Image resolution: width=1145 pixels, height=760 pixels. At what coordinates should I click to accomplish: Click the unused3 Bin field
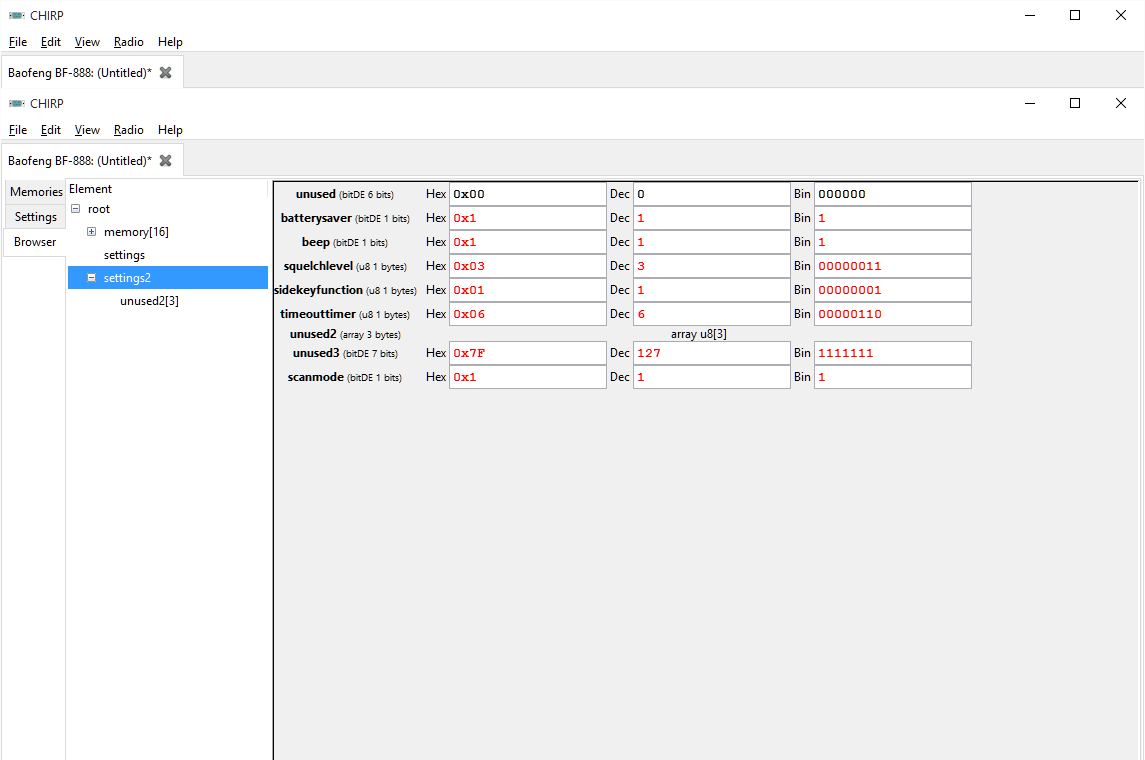pos(892,353)
